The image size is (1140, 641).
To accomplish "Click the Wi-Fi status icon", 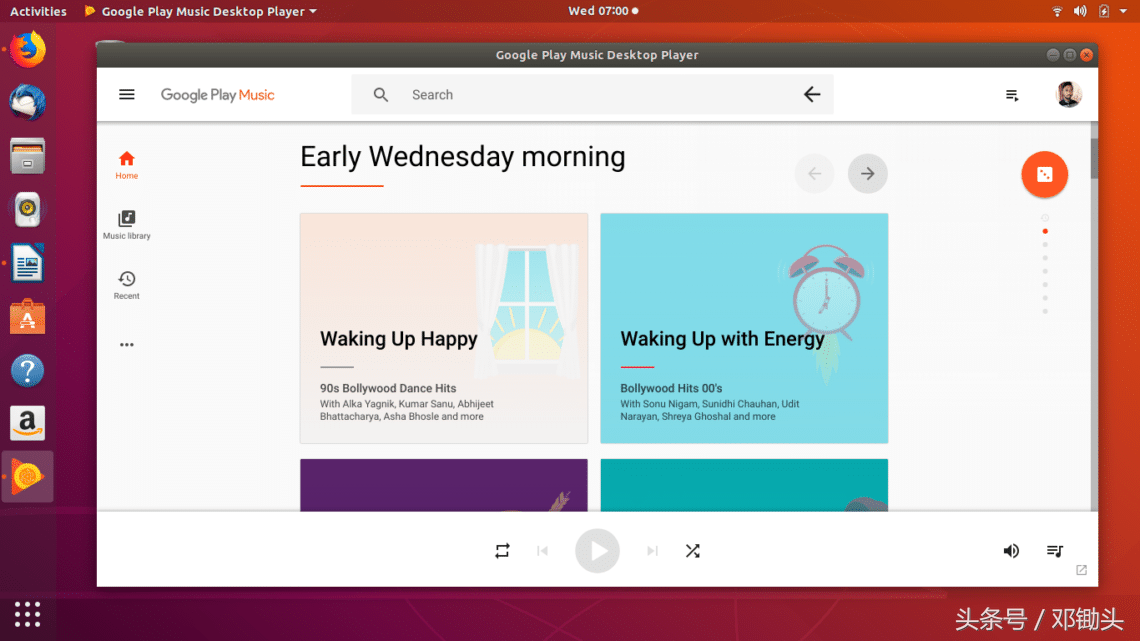I will (1057, 11).
